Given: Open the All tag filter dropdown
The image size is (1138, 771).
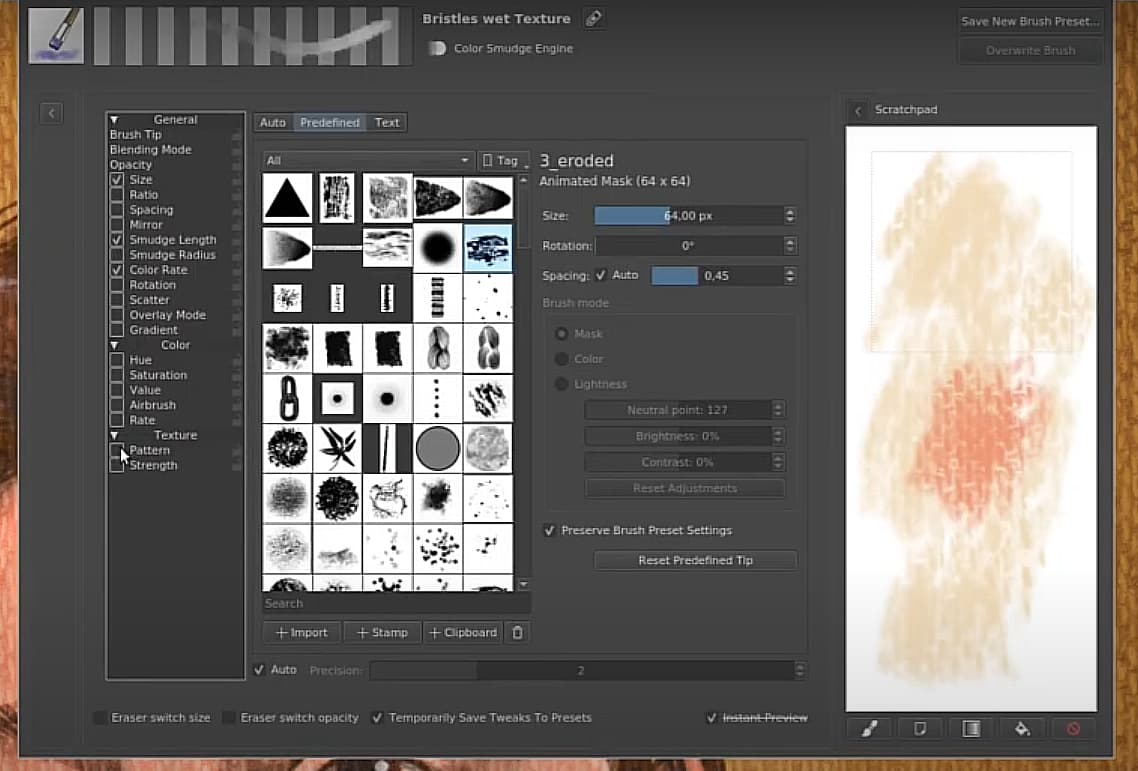Looking at the screenshot, I should [368, 161].
